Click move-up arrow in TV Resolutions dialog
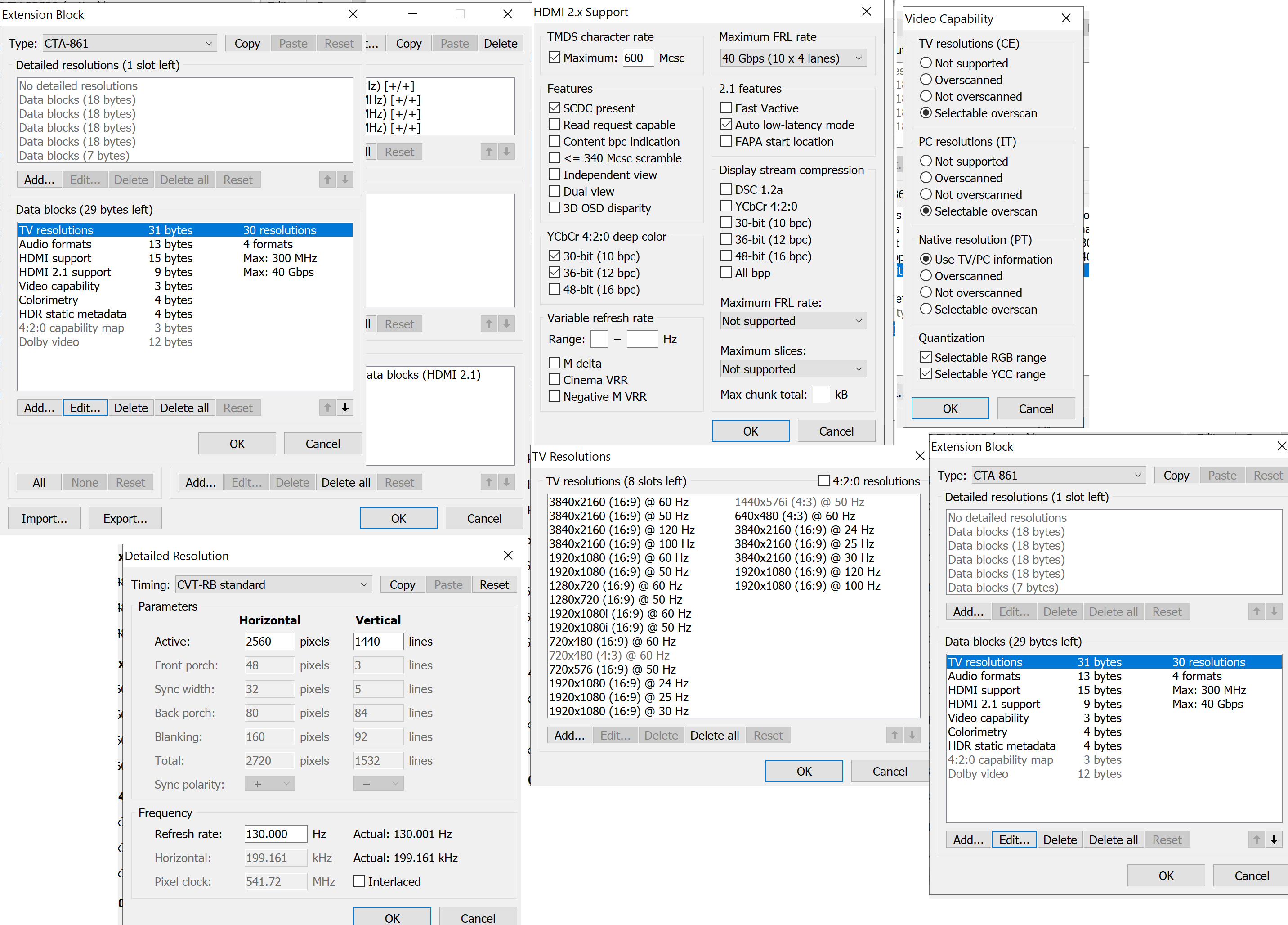 894,735
